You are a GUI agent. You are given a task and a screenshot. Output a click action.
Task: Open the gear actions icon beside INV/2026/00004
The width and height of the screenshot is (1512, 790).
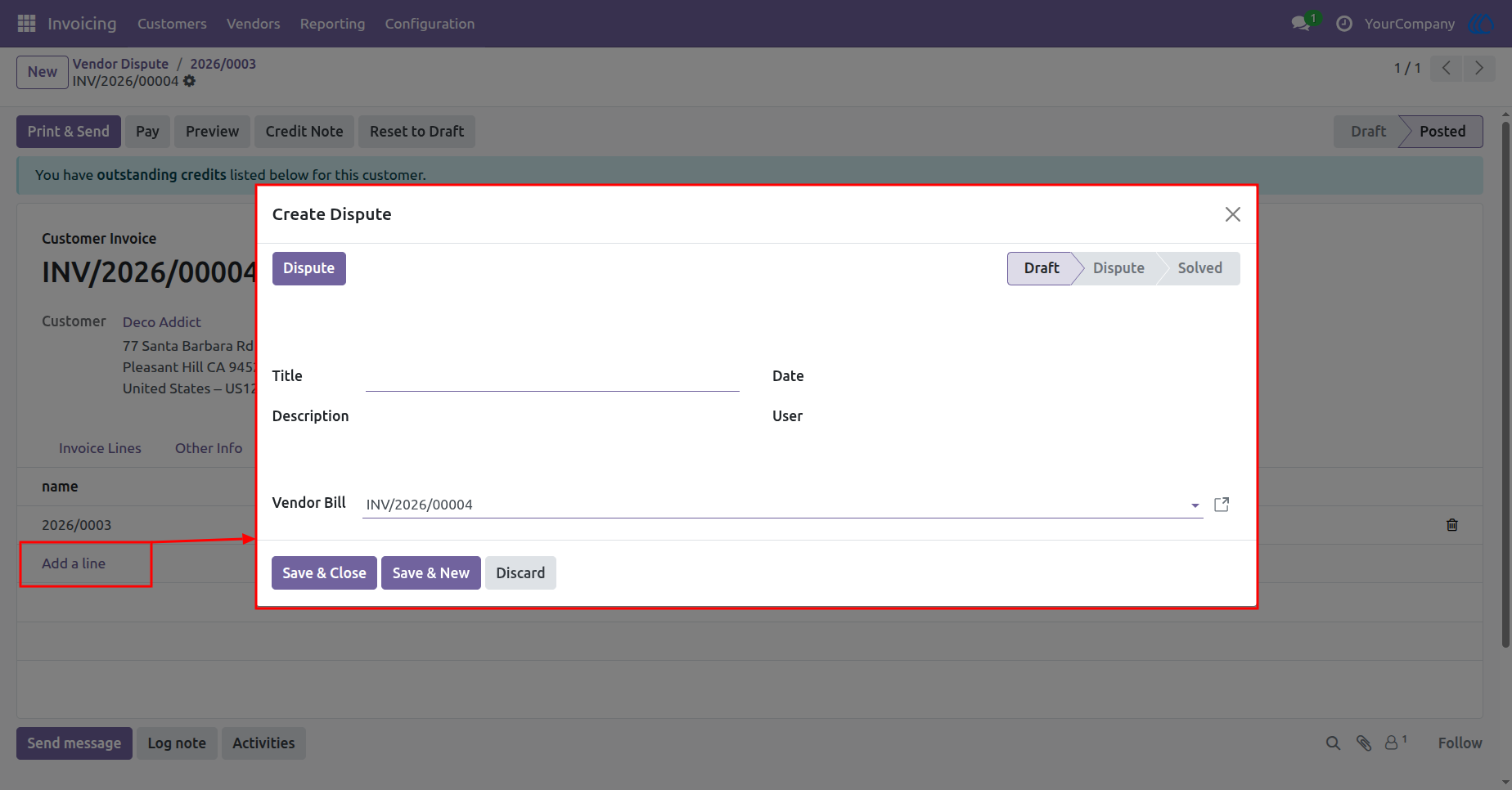tap(190, 81)
